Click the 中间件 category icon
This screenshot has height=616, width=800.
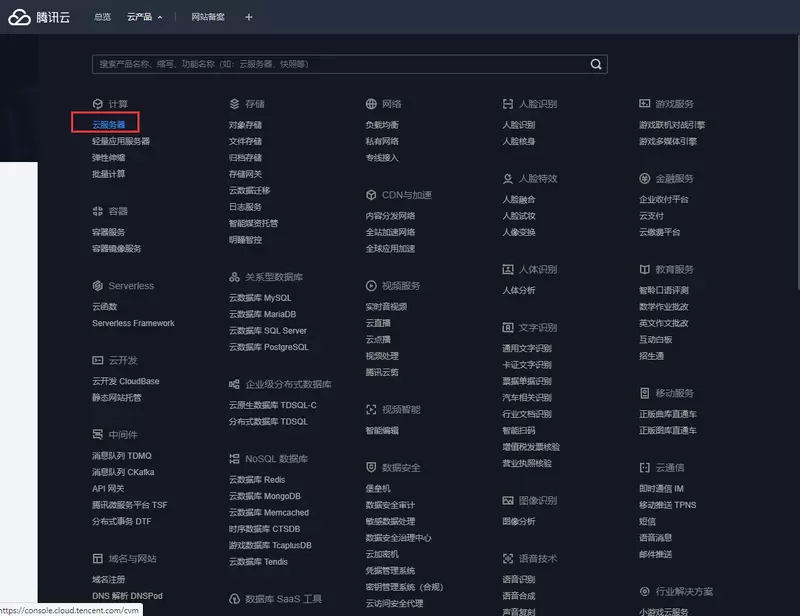click(x=97, y=435)
